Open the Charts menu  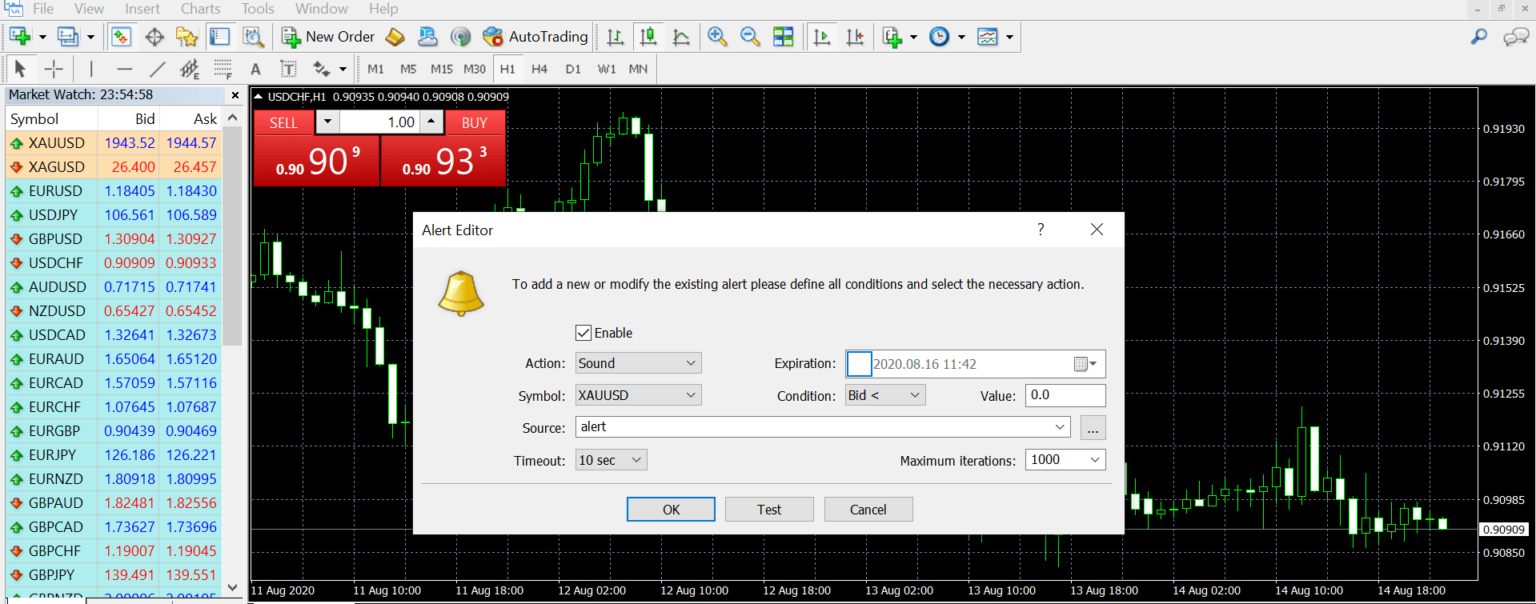click(199, 8)
